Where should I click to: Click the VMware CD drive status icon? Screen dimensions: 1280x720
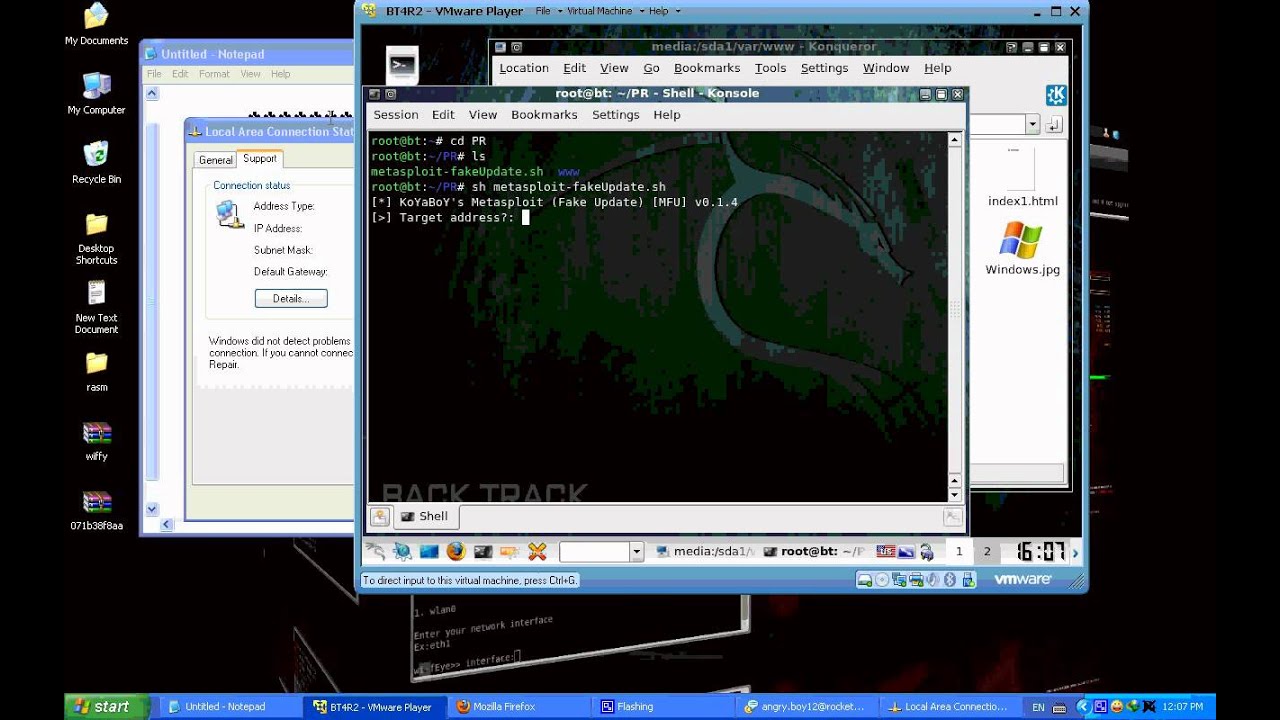pyautogui.click(x=882, y=580)
